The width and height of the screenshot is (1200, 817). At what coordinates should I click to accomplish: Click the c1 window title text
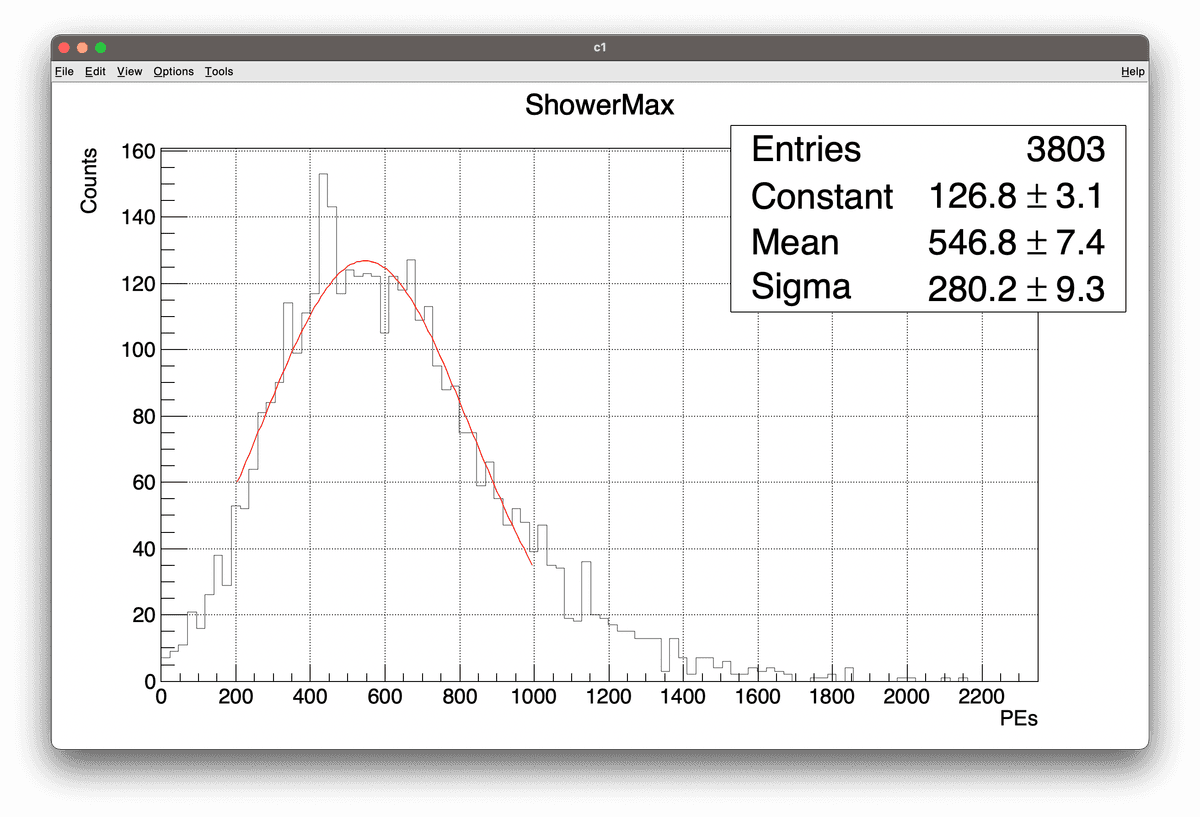(x=600, y=48)
